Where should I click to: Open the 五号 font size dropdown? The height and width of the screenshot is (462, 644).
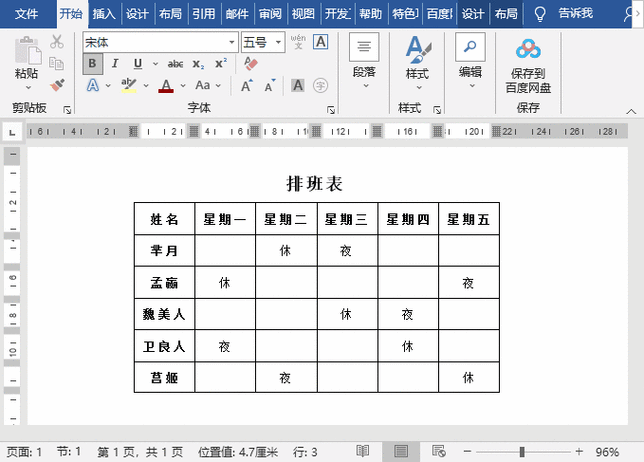[278, 42]
